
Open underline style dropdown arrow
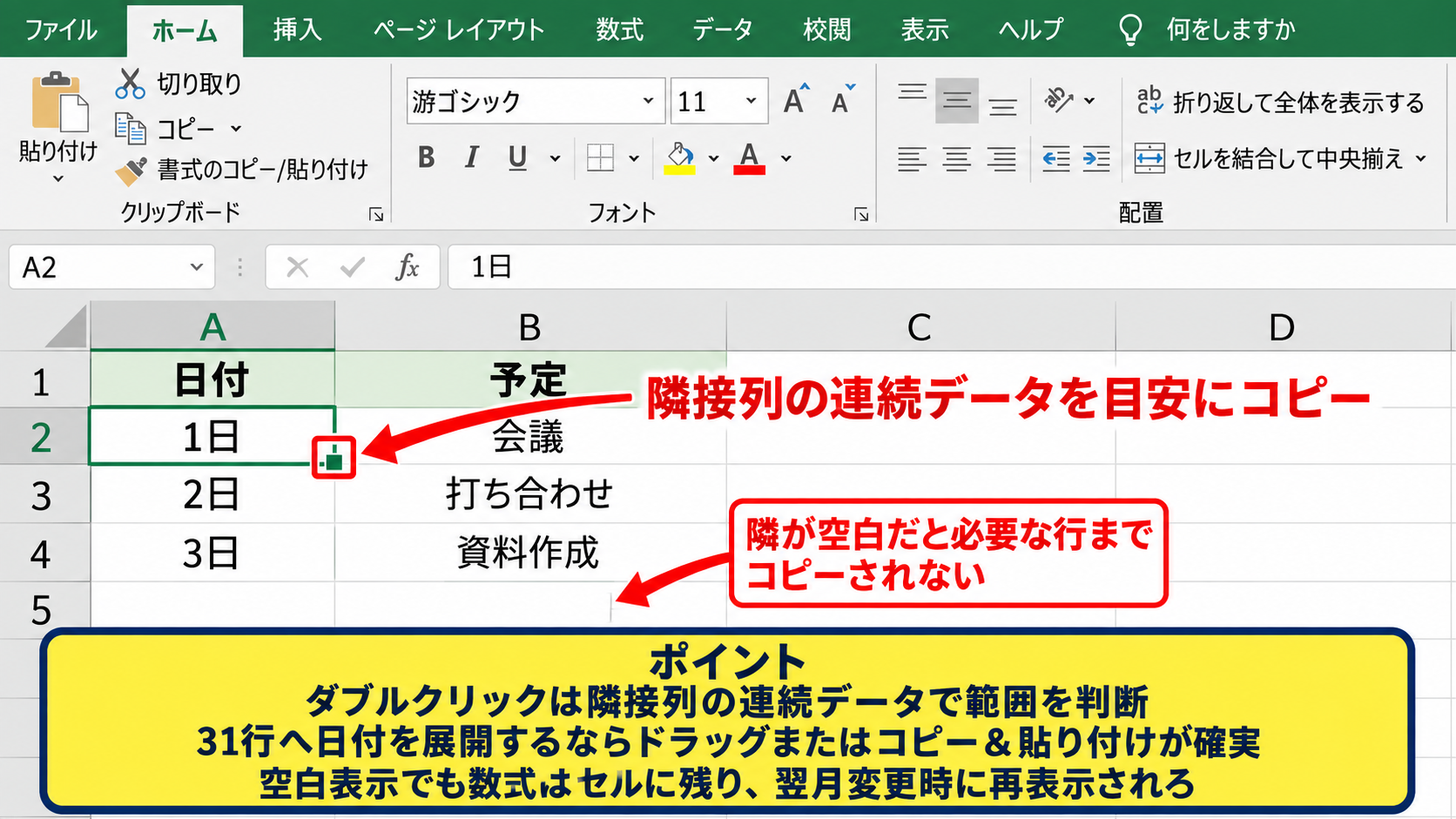555,158
